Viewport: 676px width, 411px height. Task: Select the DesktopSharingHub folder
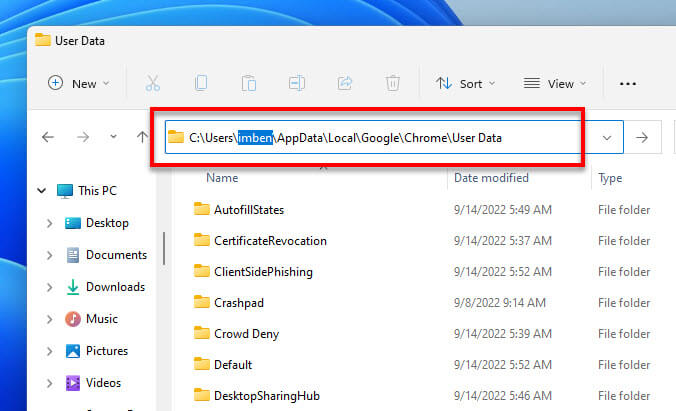click(x=267, y=396)
